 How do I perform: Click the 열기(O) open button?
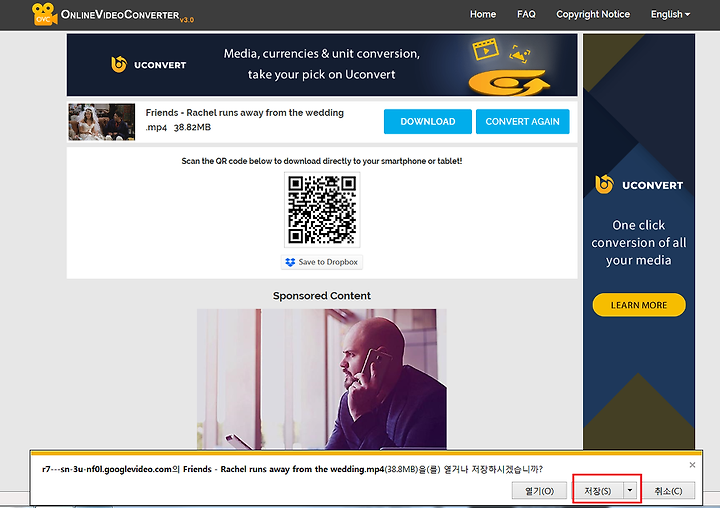point(539,491)
